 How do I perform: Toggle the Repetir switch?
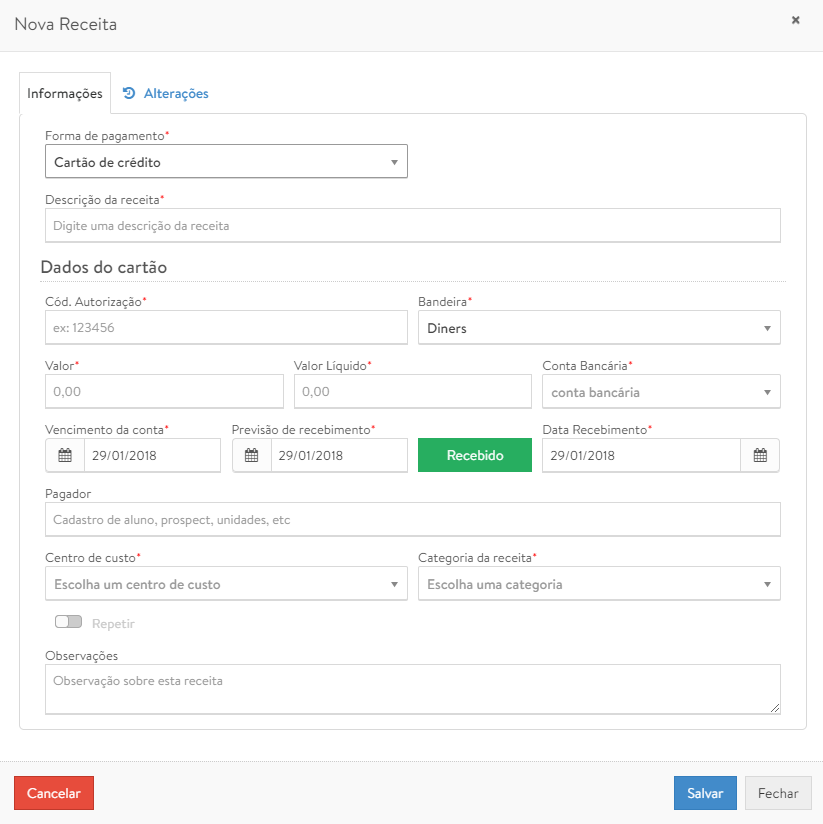(69, 622)
